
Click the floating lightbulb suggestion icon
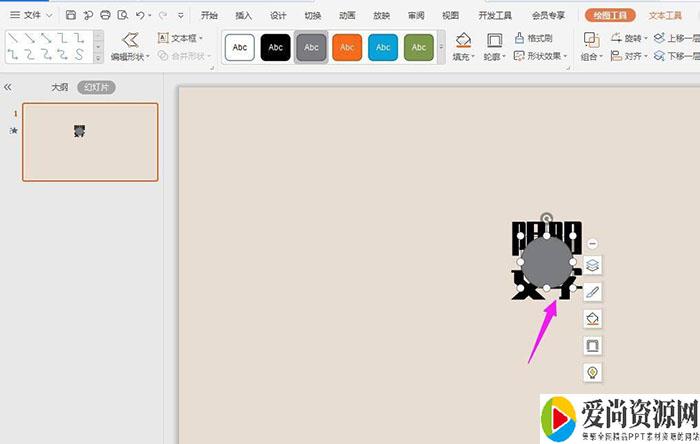592,372
